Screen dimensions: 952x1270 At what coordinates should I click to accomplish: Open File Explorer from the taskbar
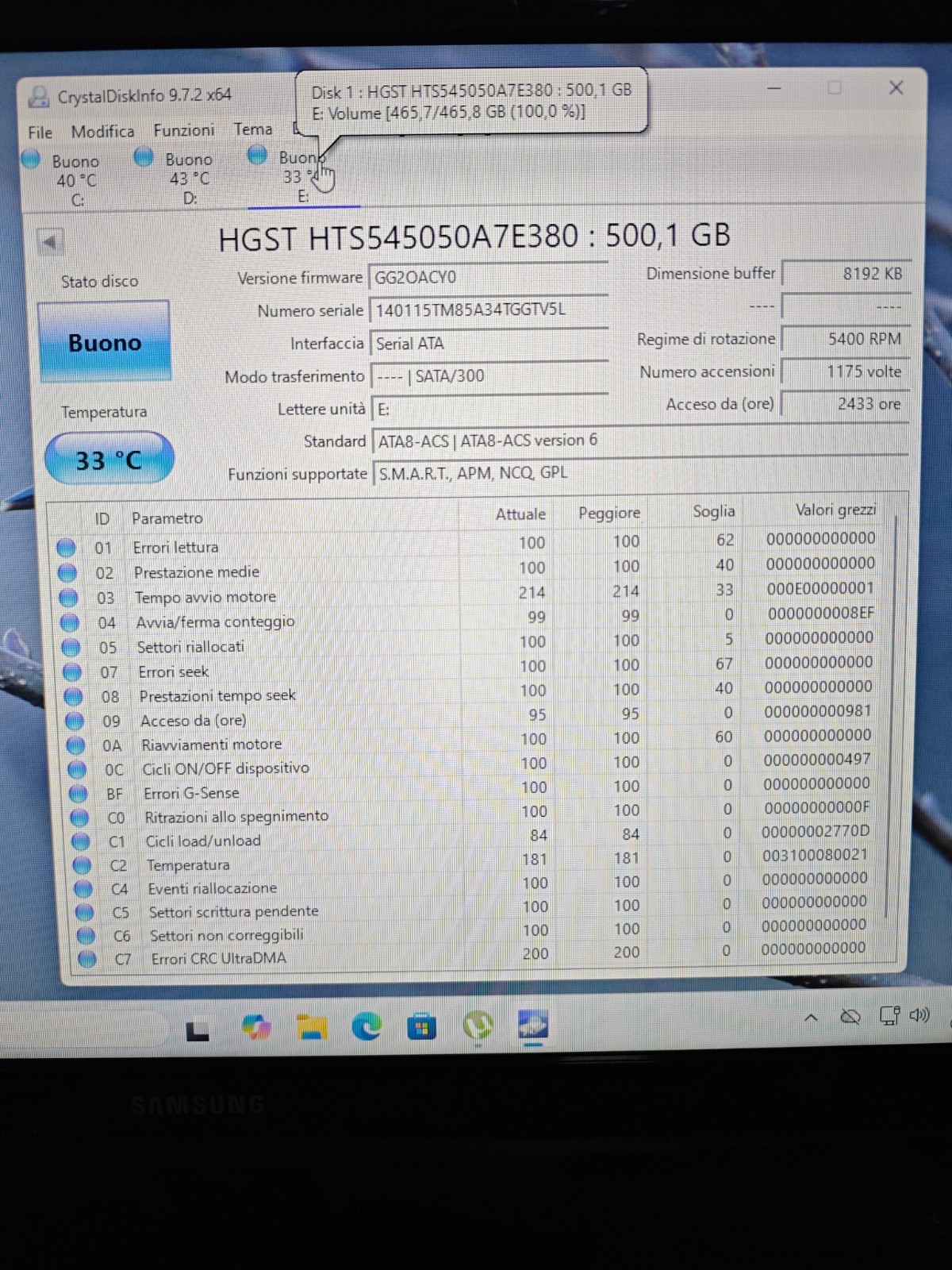pos(312,1027)
